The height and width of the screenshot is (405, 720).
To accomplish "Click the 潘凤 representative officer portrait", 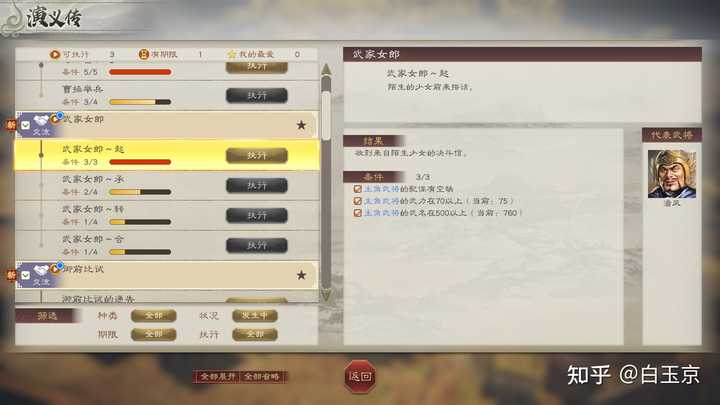I will [x=672, y=174].
